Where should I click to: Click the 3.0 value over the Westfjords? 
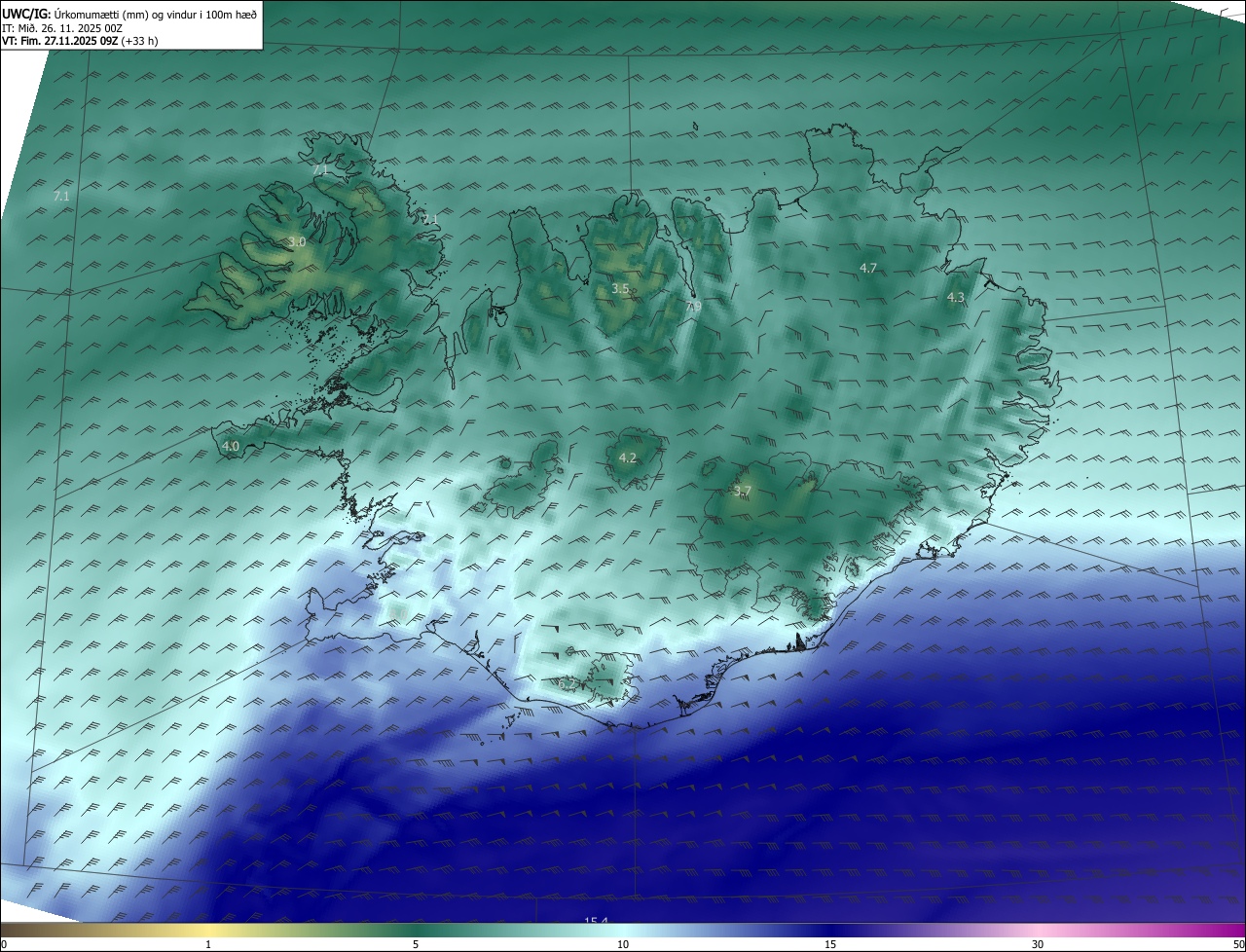pos(297,241)
